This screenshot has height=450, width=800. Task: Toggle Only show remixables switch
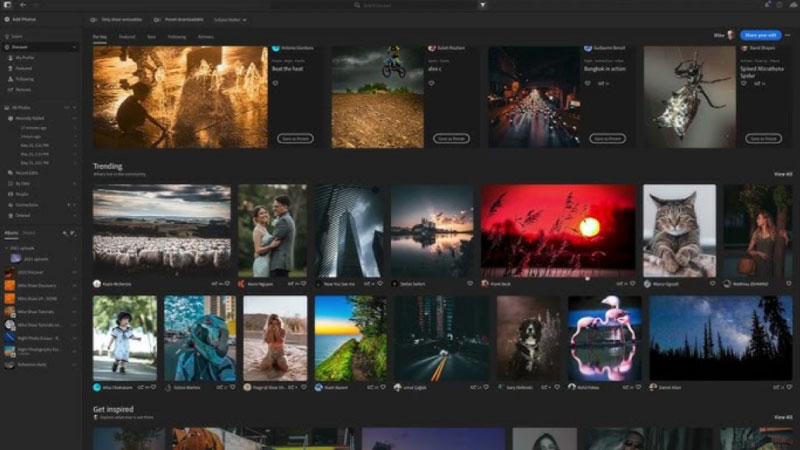coord(94,19)
